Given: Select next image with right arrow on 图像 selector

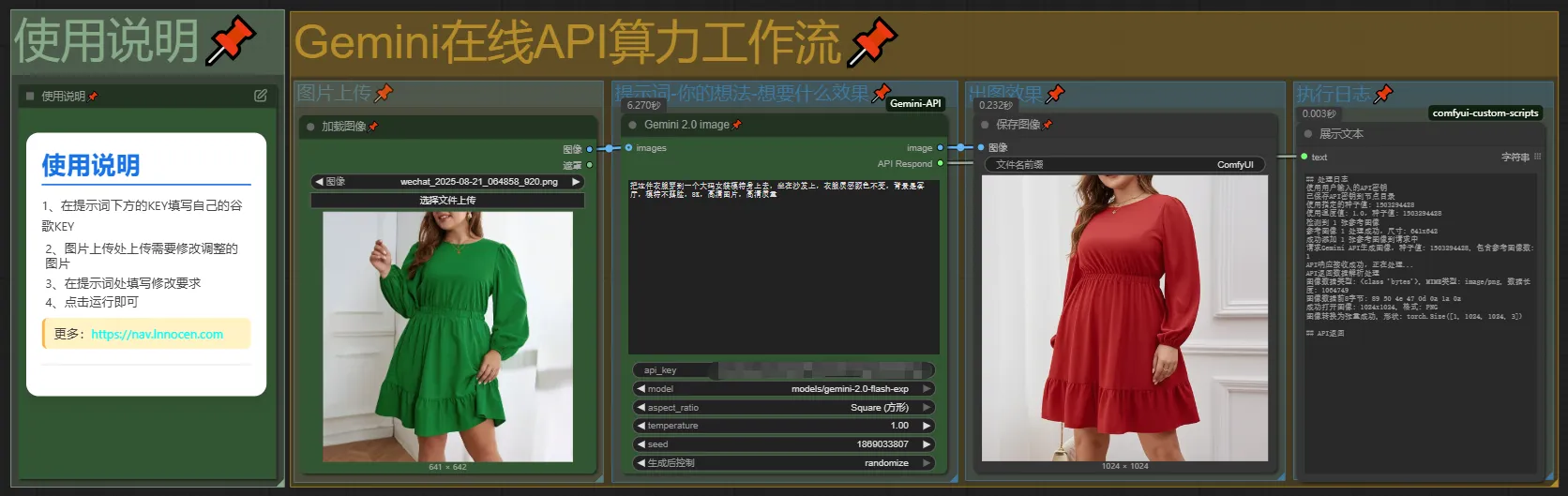Looking at the screenshot, I should pyautogui.click(x=576, y=182).
